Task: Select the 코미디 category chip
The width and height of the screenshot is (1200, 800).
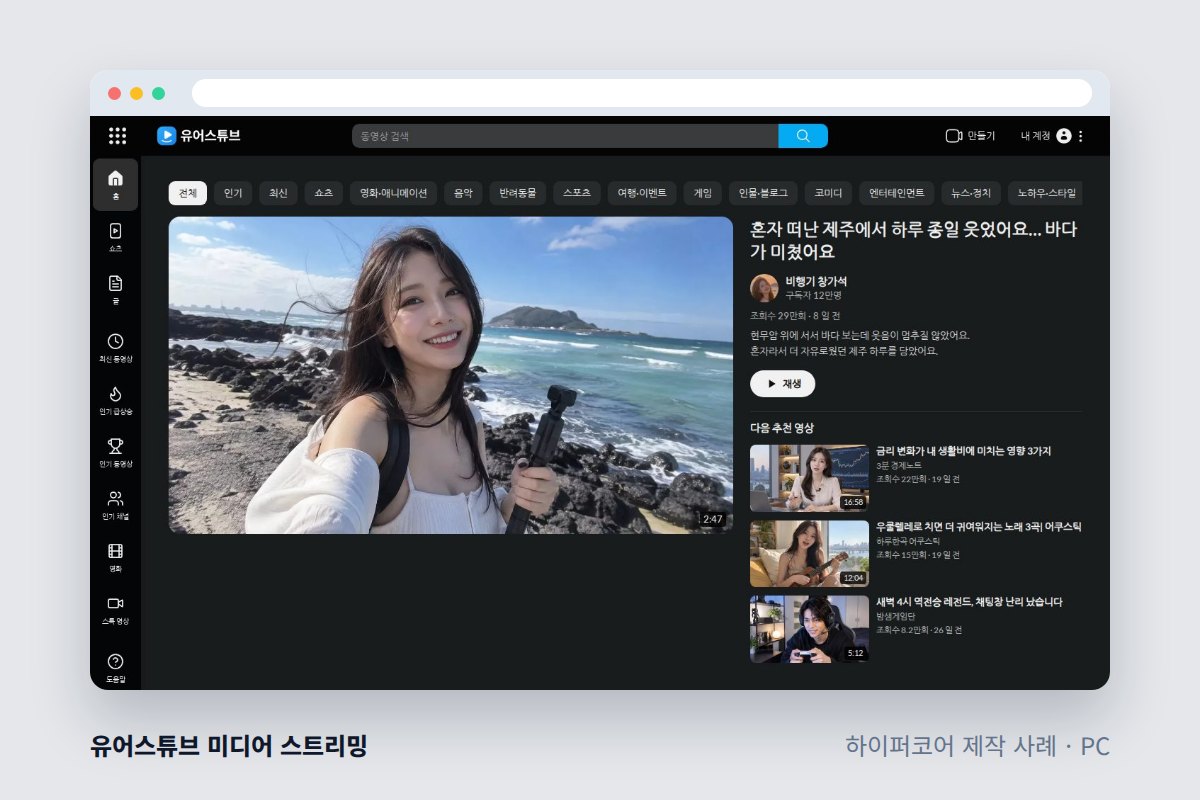Action: pos(828,193)
